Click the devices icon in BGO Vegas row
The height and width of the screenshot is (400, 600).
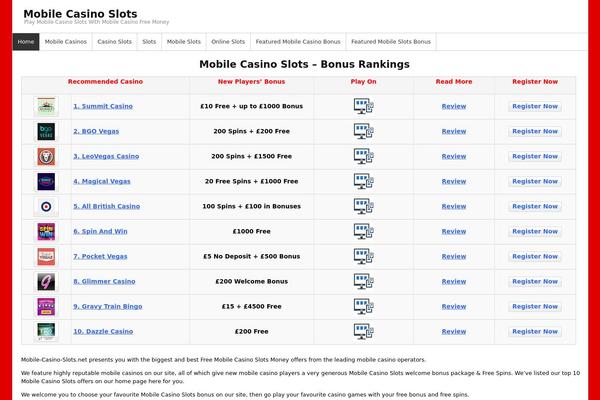[364, 131]
